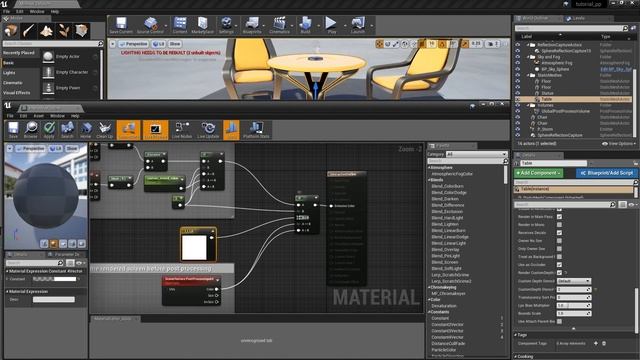Open Source Control in the main toolbar
Image resolution: width=640 pixels, height=360 pixels.
coord(150,25)
